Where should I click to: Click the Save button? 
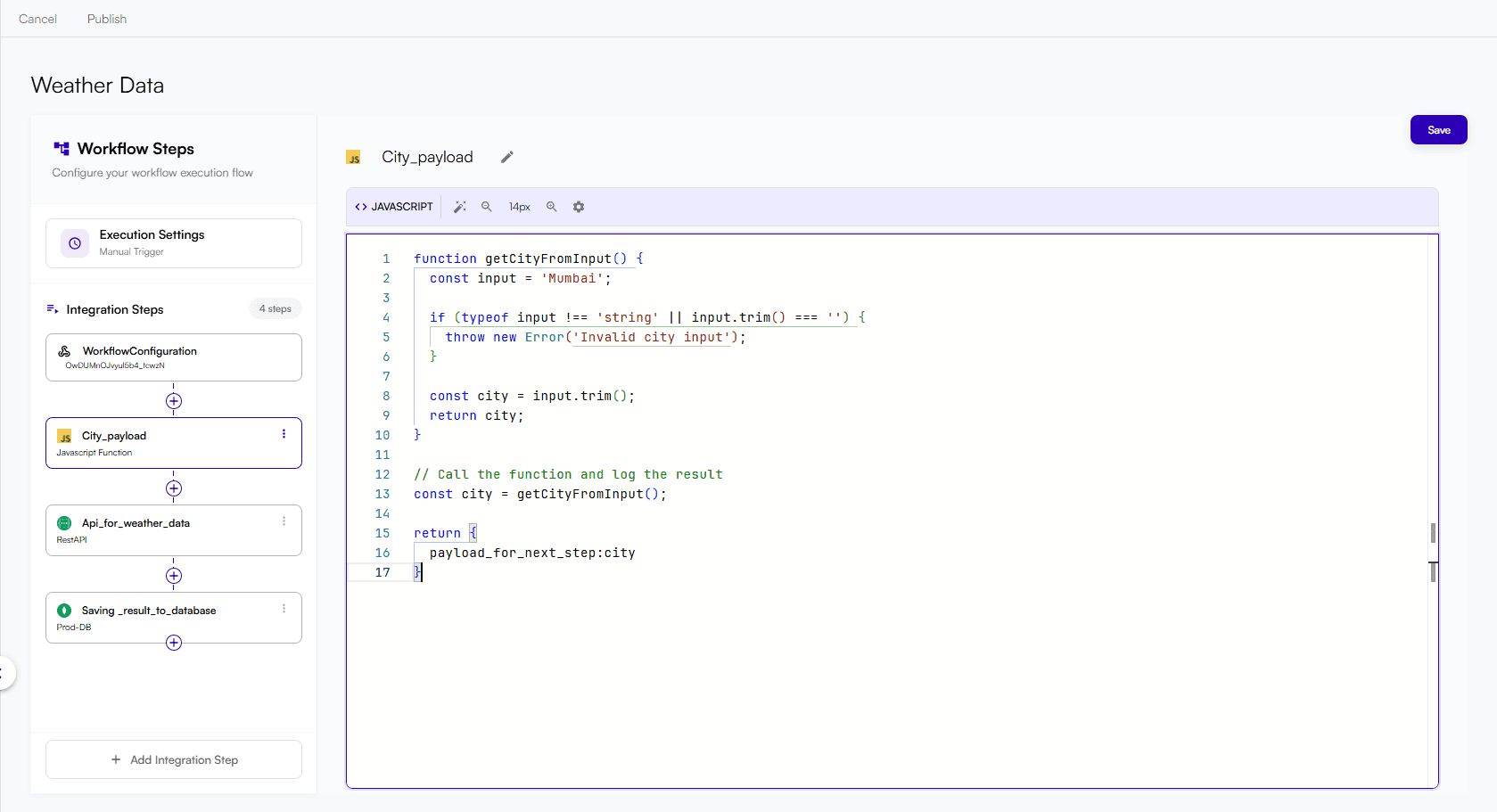click(x=1438, y=129)
